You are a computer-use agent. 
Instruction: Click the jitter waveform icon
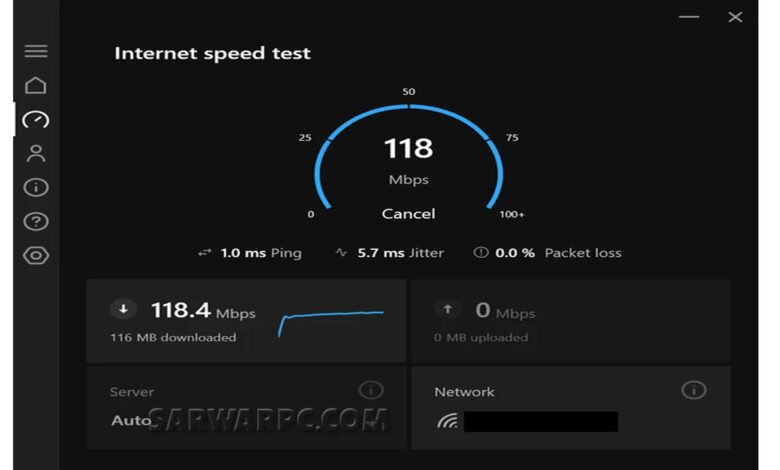coord(341,252)
